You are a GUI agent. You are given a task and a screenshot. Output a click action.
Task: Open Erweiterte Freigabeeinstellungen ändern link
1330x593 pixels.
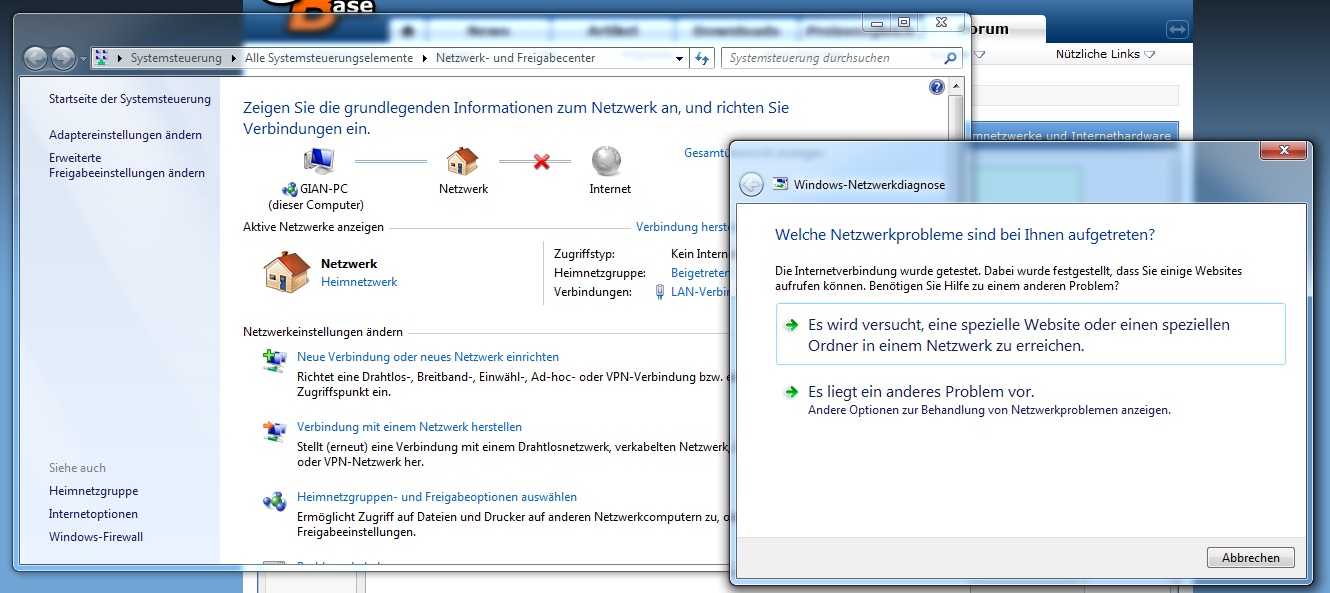click(x=127, y=165)
